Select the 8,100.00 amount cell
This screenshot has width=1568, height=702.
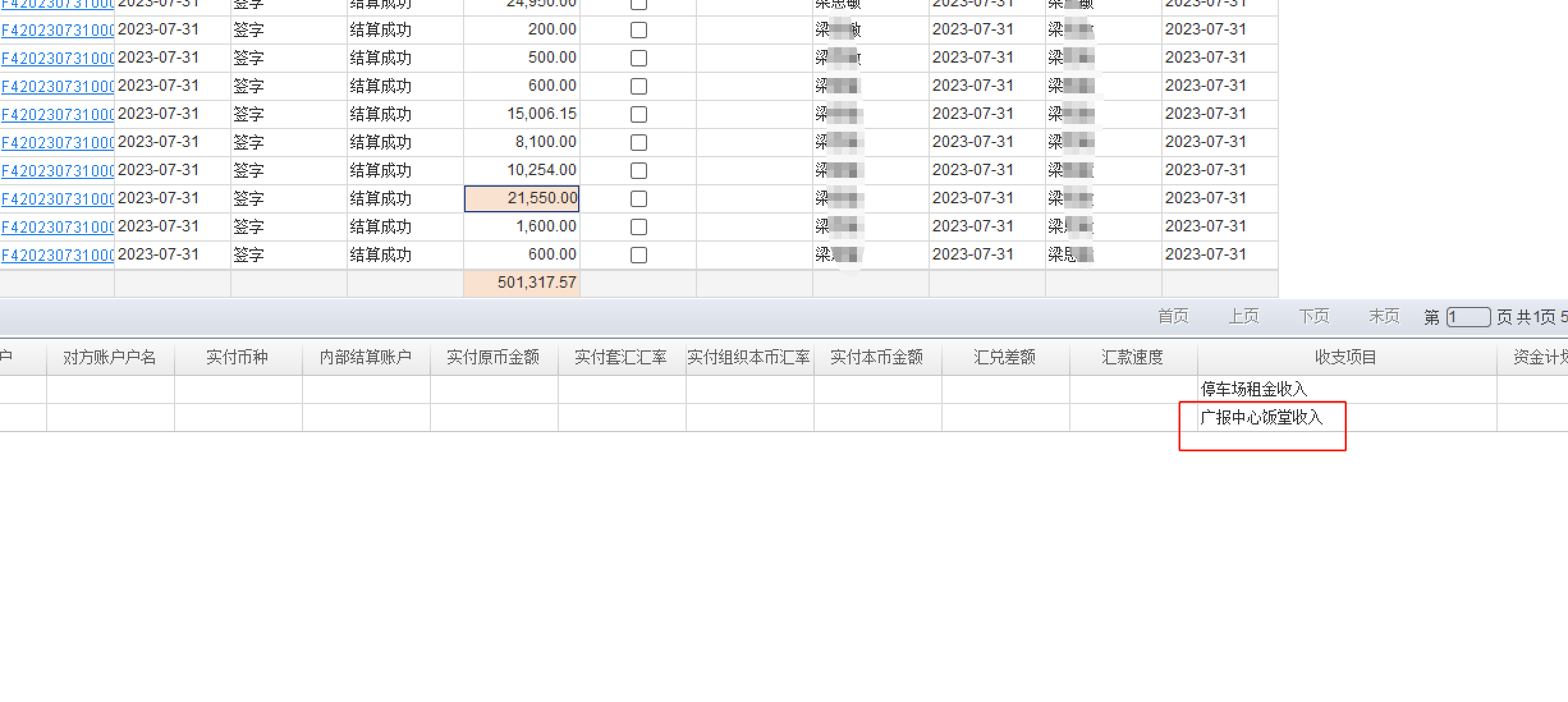[522, 143]
